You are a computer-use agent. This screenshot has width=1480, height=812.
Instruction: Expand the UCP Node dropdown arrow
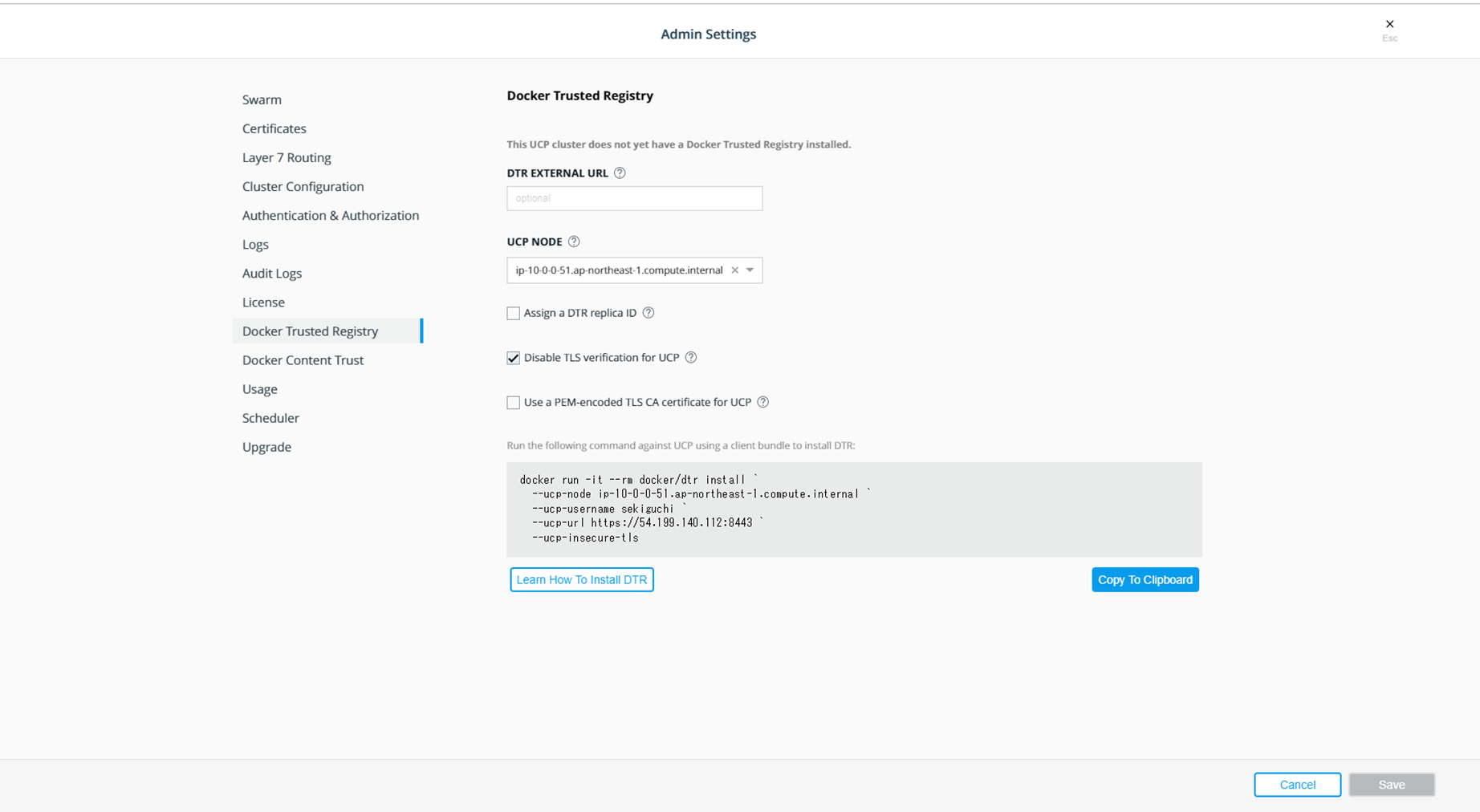(750, 270)
